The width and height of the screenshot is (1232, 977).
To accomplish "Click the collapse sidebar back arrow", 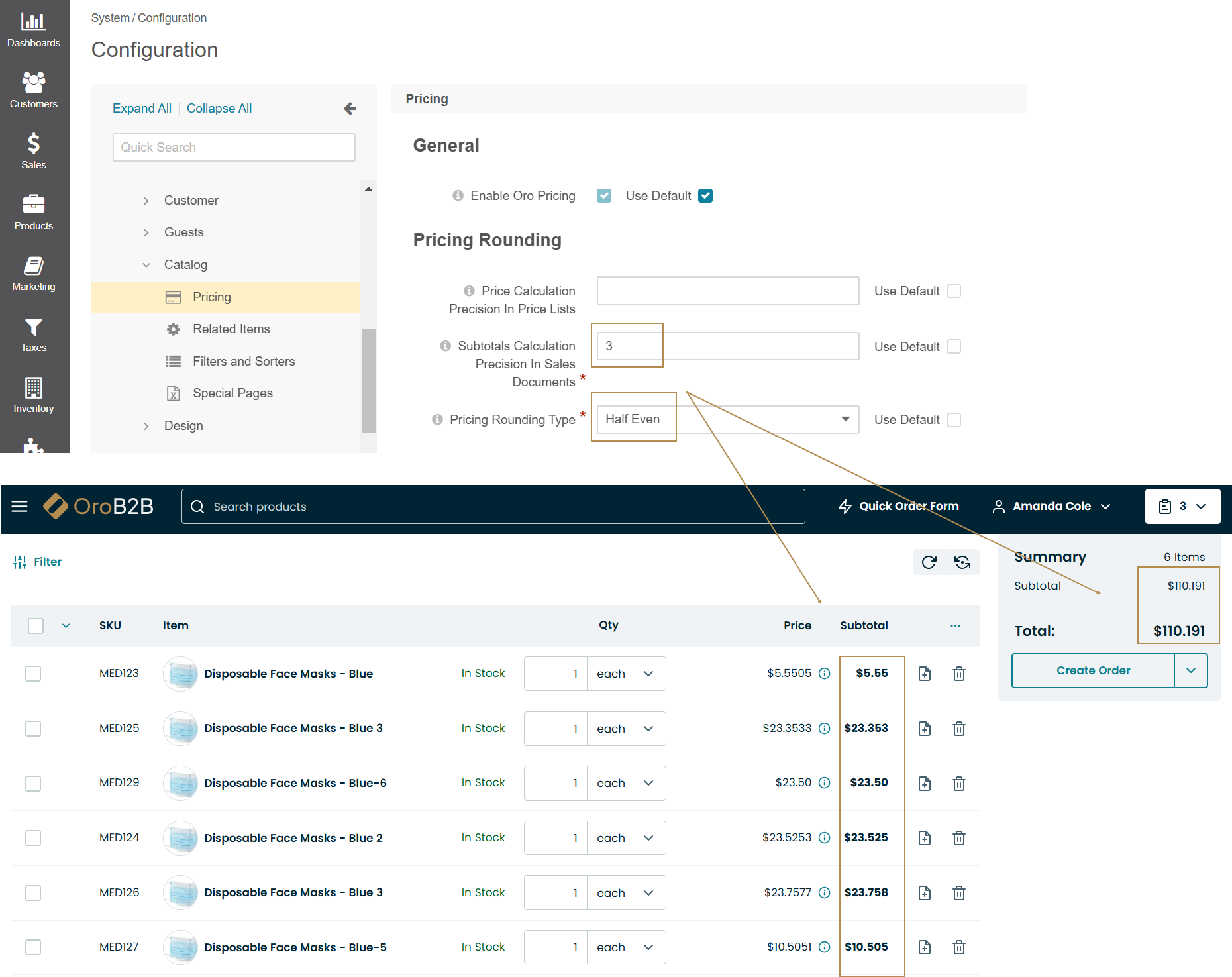I will point(350,109).
